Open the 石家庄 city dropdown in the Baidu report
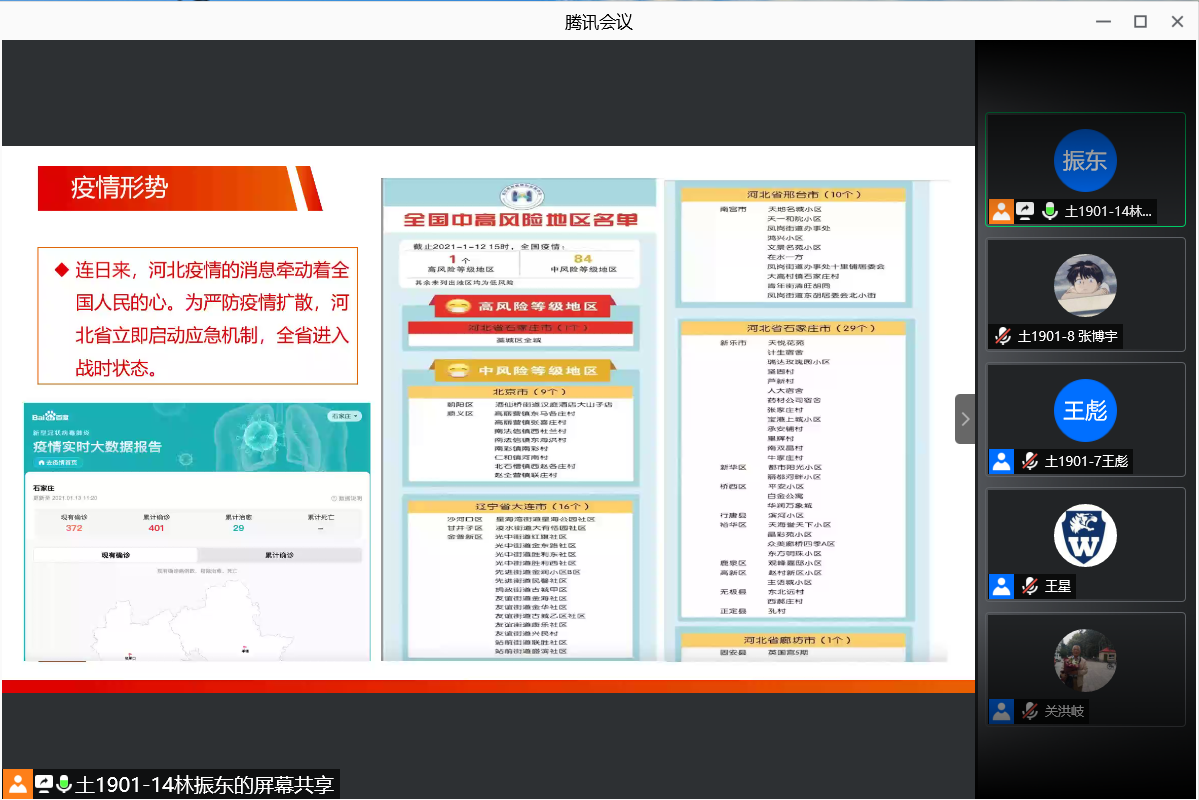 (x=345, y=416)
